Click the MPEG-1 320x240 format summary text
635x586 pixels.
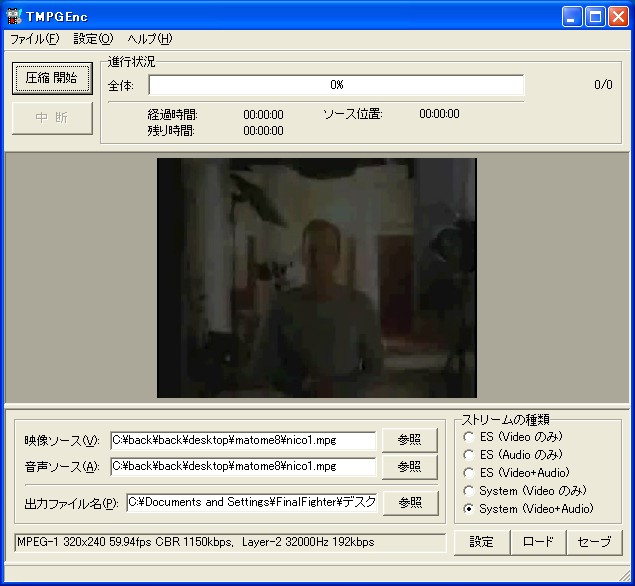[x=196, y=542]
